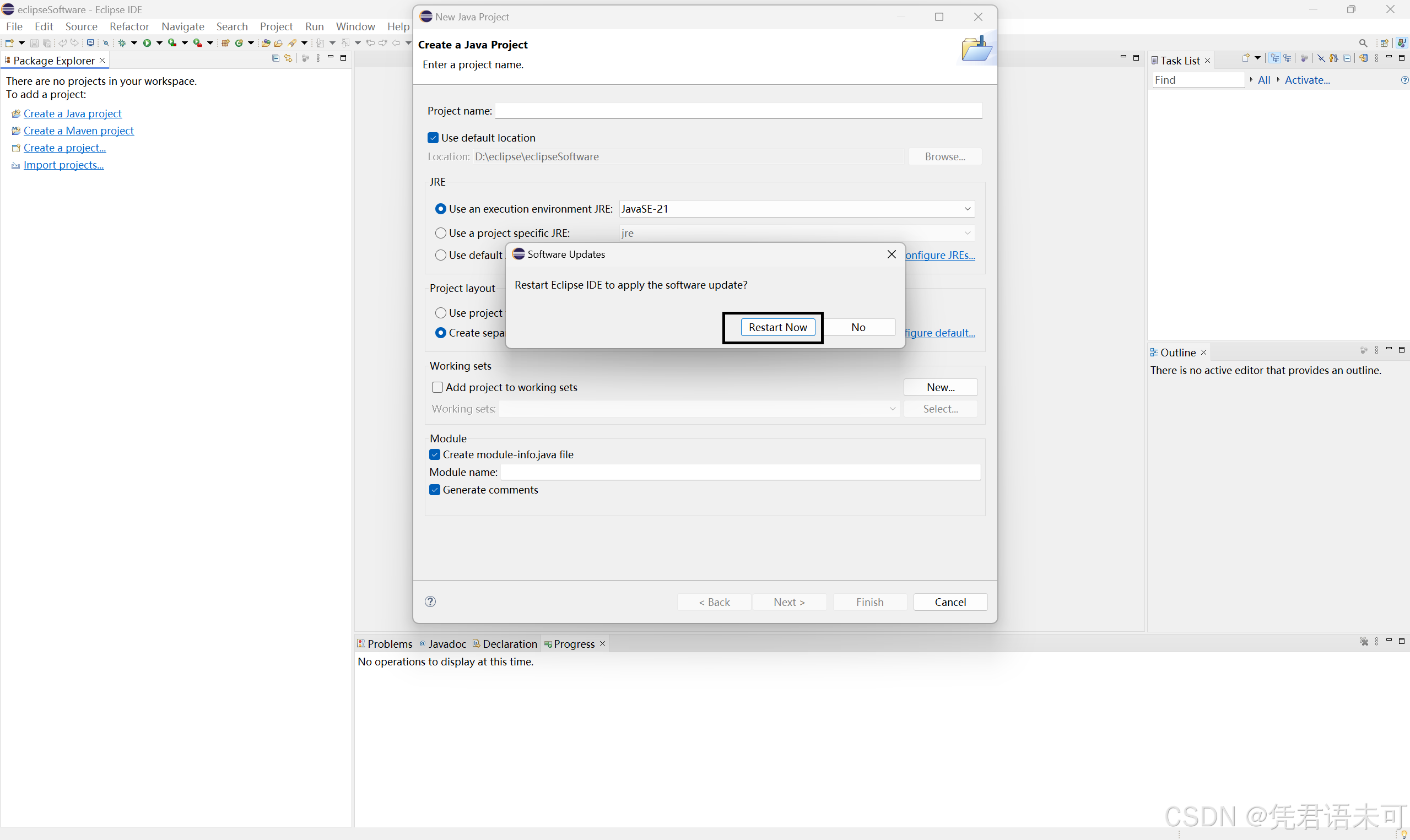Open dropdown arrow next to Run icon

pos(160,43)
